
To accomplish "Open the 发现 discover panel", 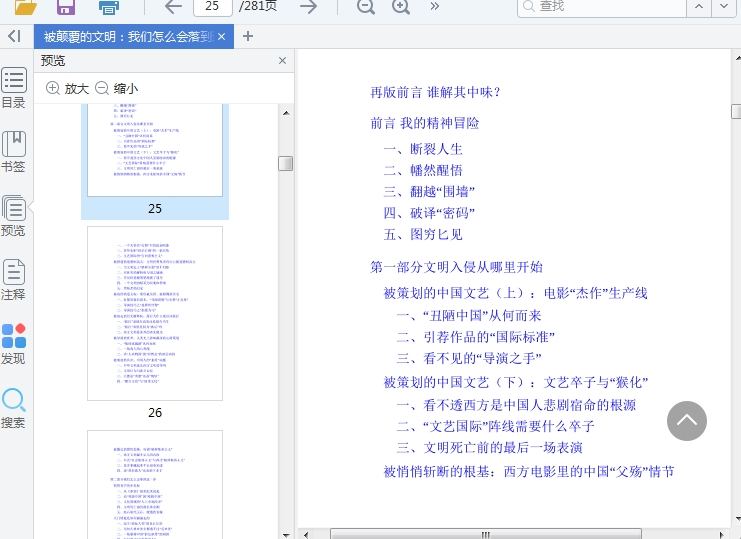I will [14, 344].
